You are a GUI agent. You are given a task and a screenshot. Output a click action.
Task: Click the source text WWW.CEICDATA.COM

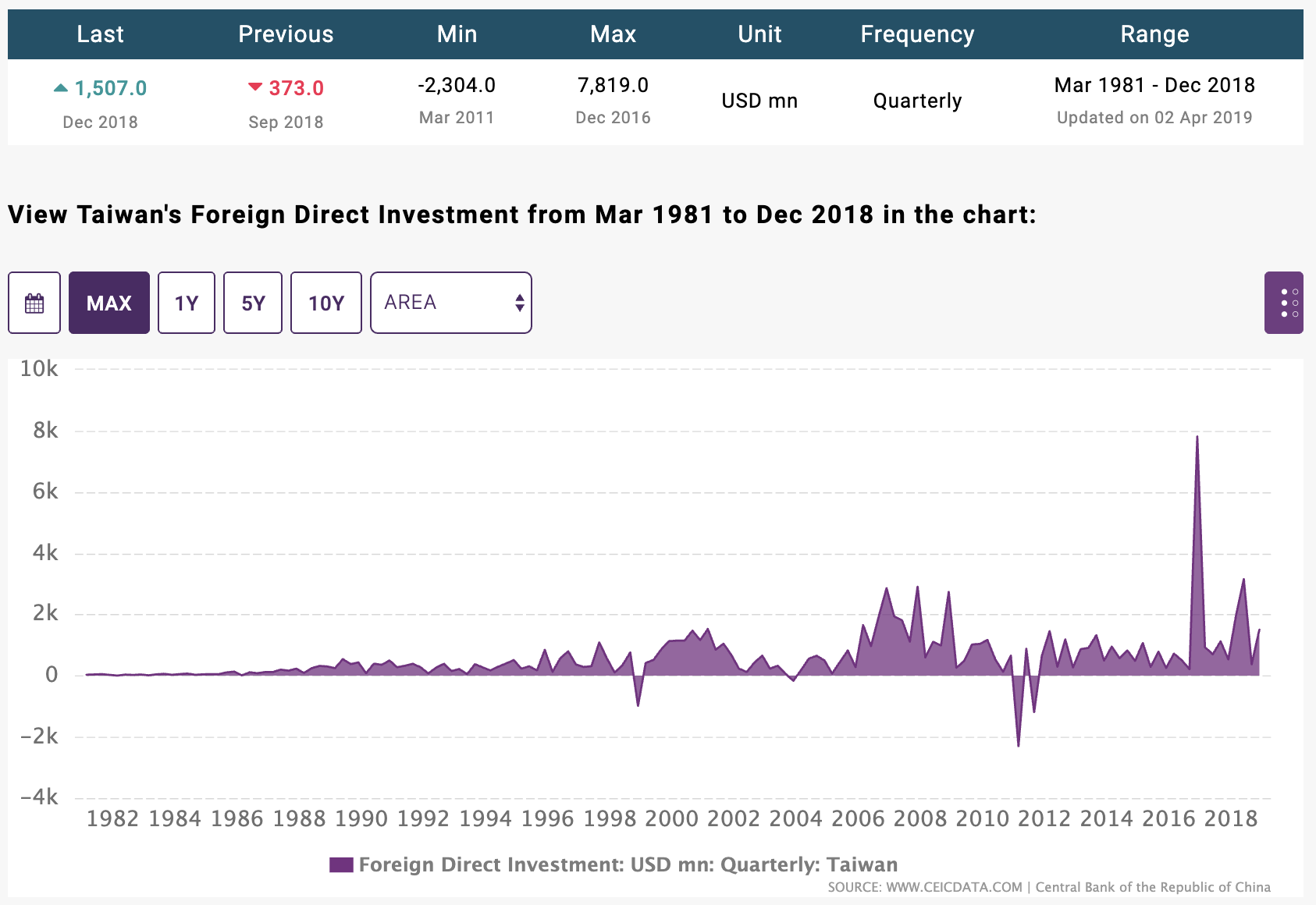(954, 887)
